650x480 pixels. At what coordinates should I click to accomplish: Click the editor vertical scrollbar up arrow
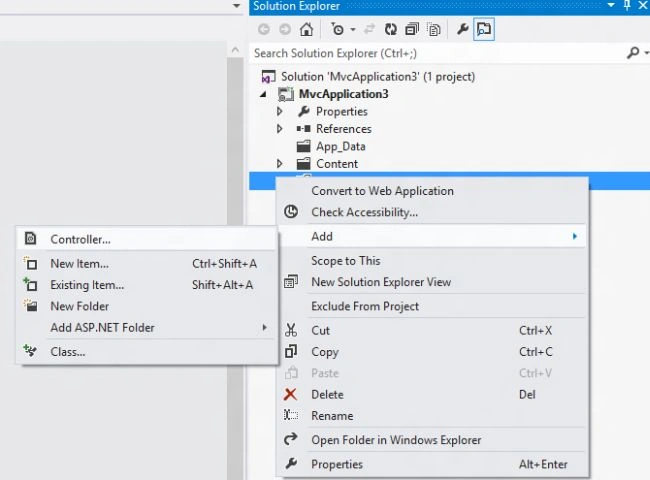click(x=235, y=50)
